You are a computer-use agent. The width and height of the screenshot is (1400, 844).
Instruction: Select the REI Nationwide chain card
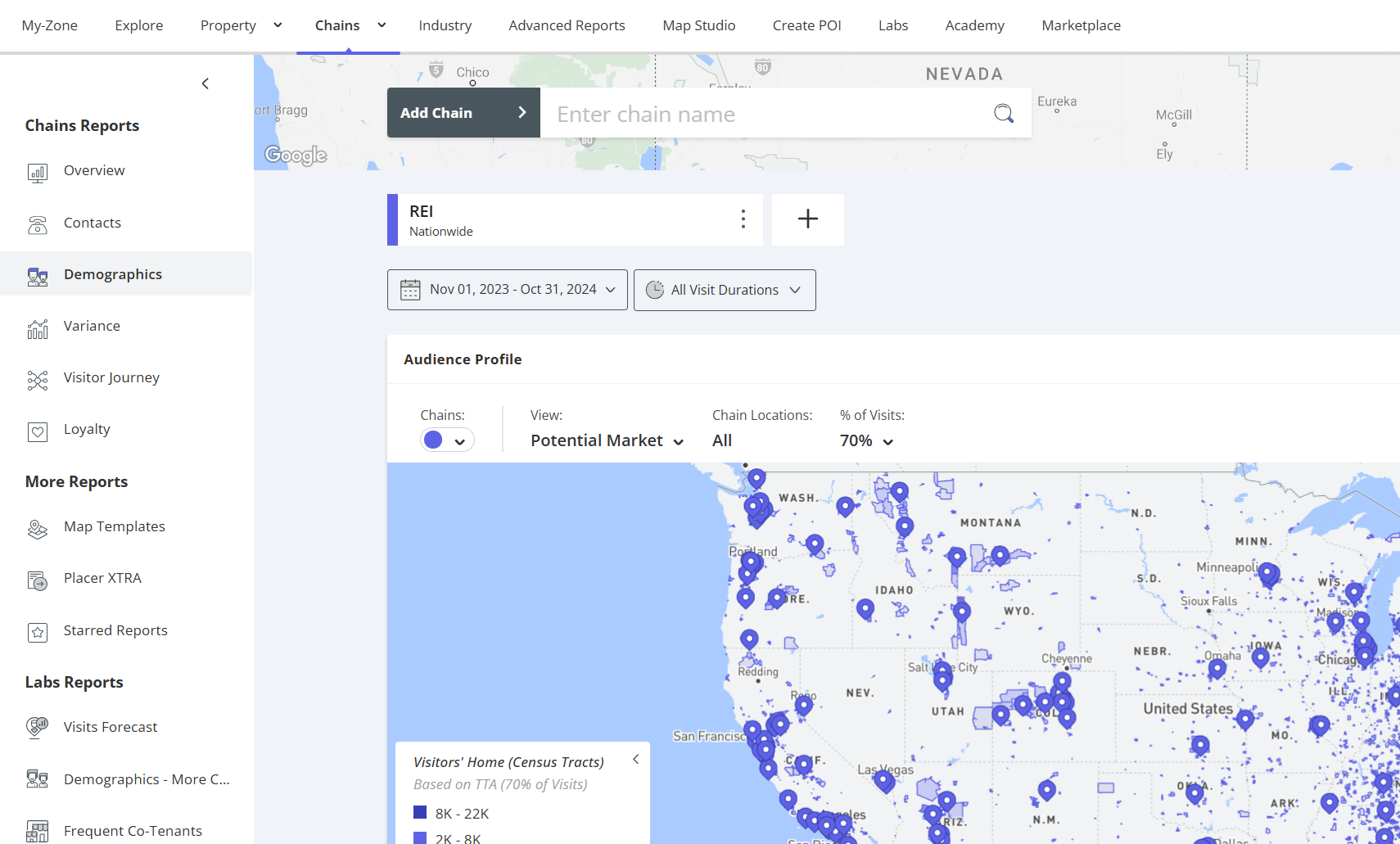(x=575, y=219)
